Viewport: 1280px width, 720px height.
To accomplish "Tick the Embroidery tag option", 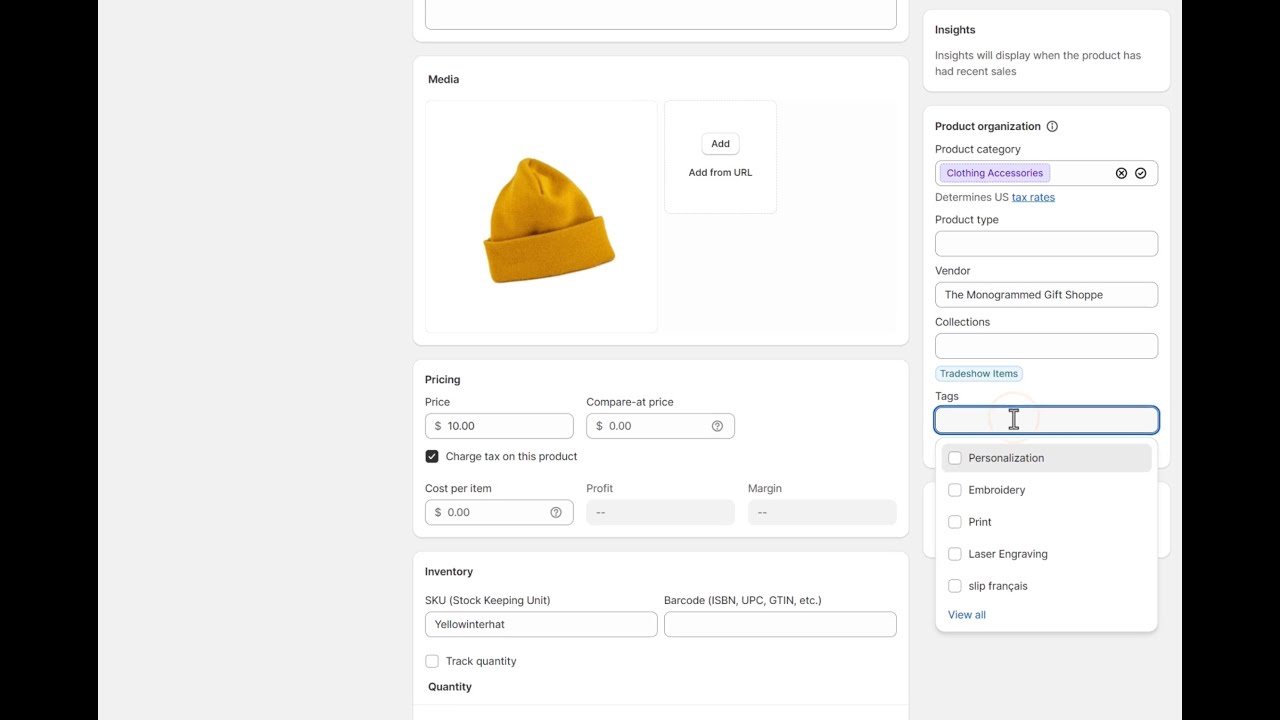I will click(955, 490).
